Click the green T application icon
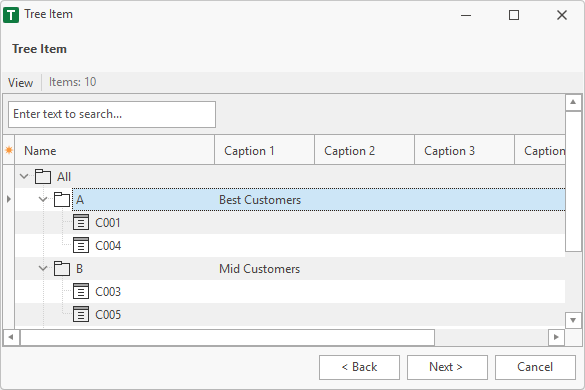This screenshot has width=585, height=390. click(x=11, y=15)
